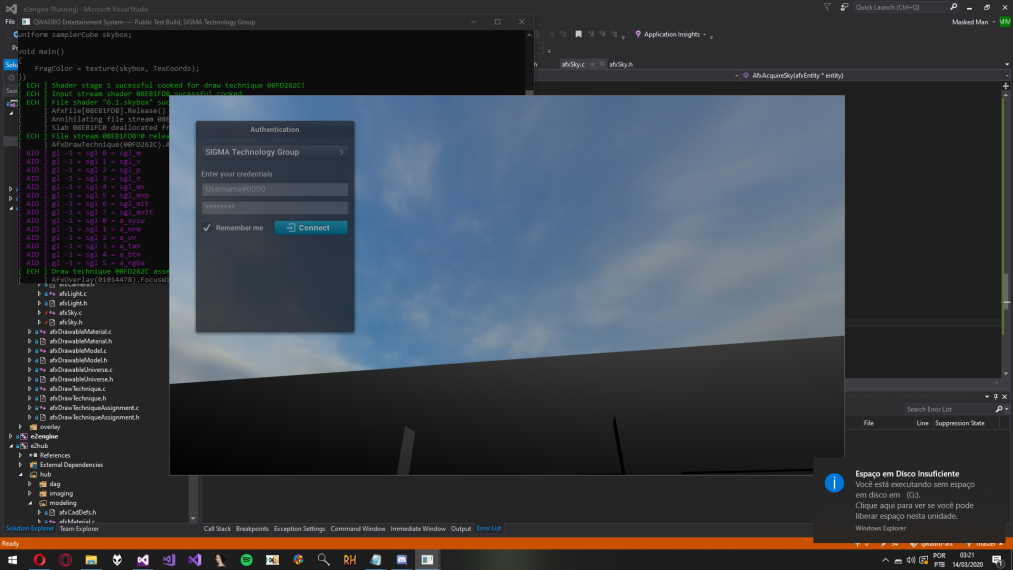Expand the overlay folder
Image resolution: width=1013 pixels, height=570 pixels.
[20, 427]
